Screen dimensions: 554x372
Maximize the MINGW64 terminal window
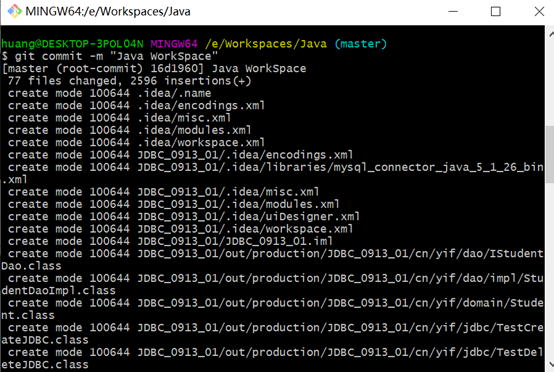[x=496, y=12]
